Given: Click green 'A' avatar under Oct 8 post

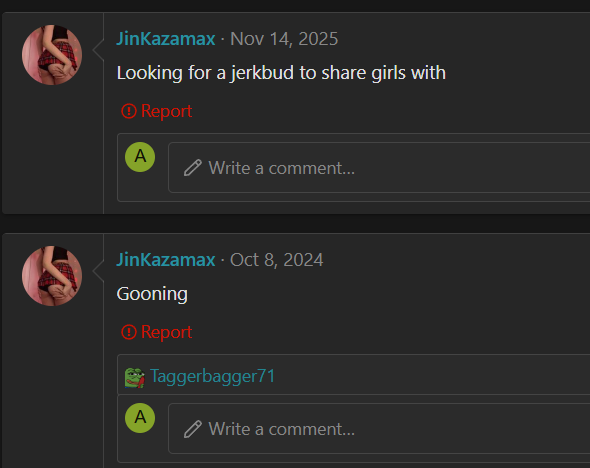Looking at the screenshot, I should click(140, 418).
